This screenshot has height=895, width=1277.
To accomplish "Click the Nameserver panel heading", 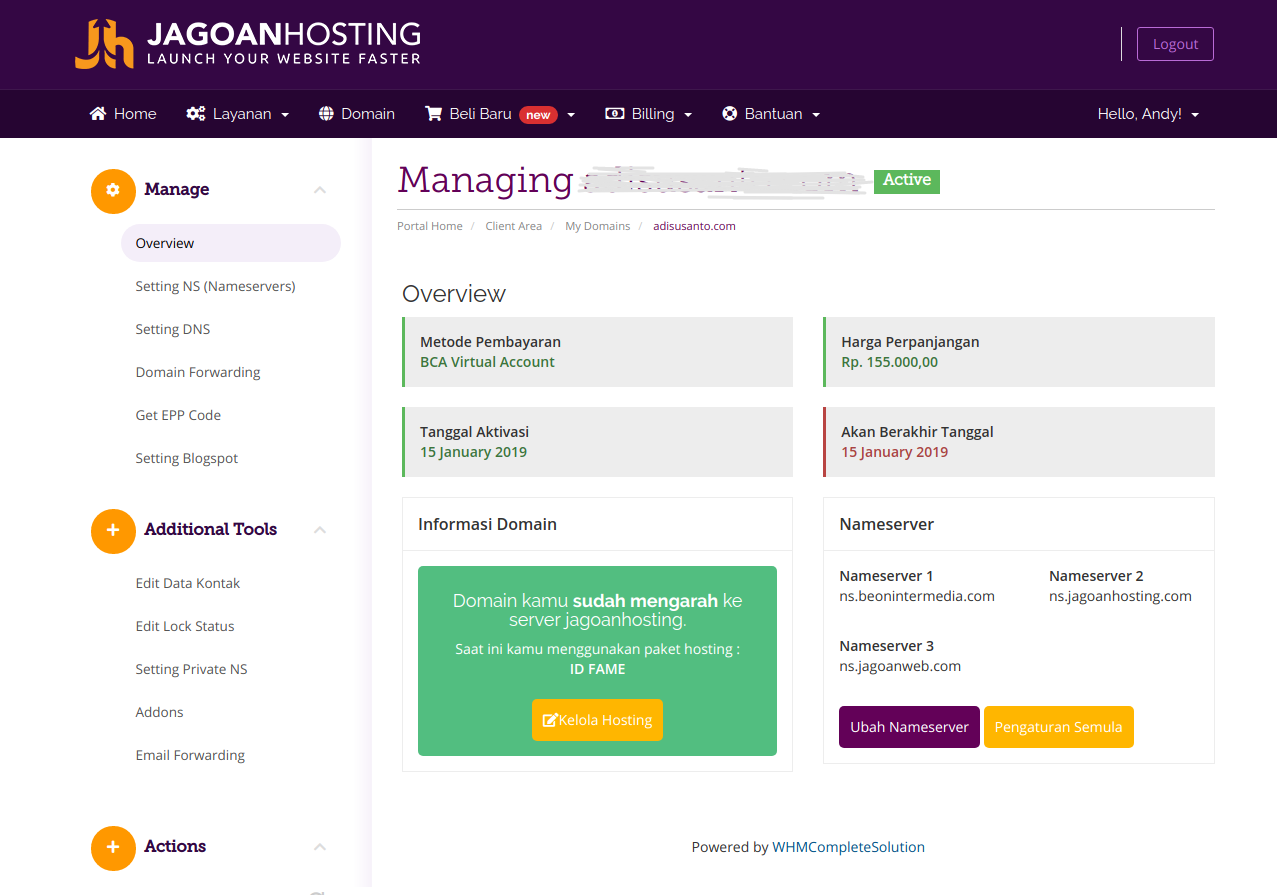I will 887,524.
